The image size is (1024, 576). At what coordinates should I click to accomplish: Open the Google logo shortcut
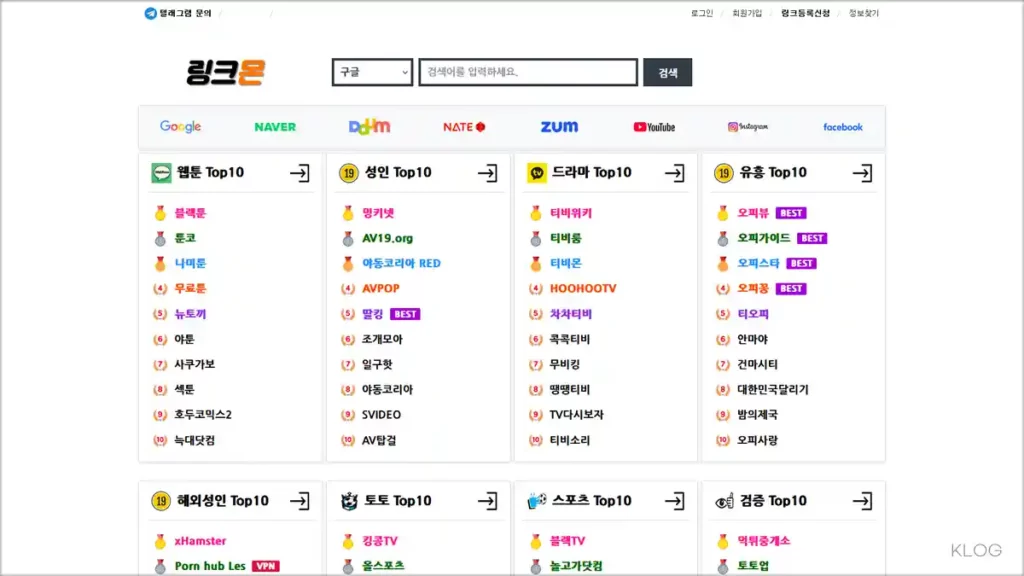pos(180,127)
